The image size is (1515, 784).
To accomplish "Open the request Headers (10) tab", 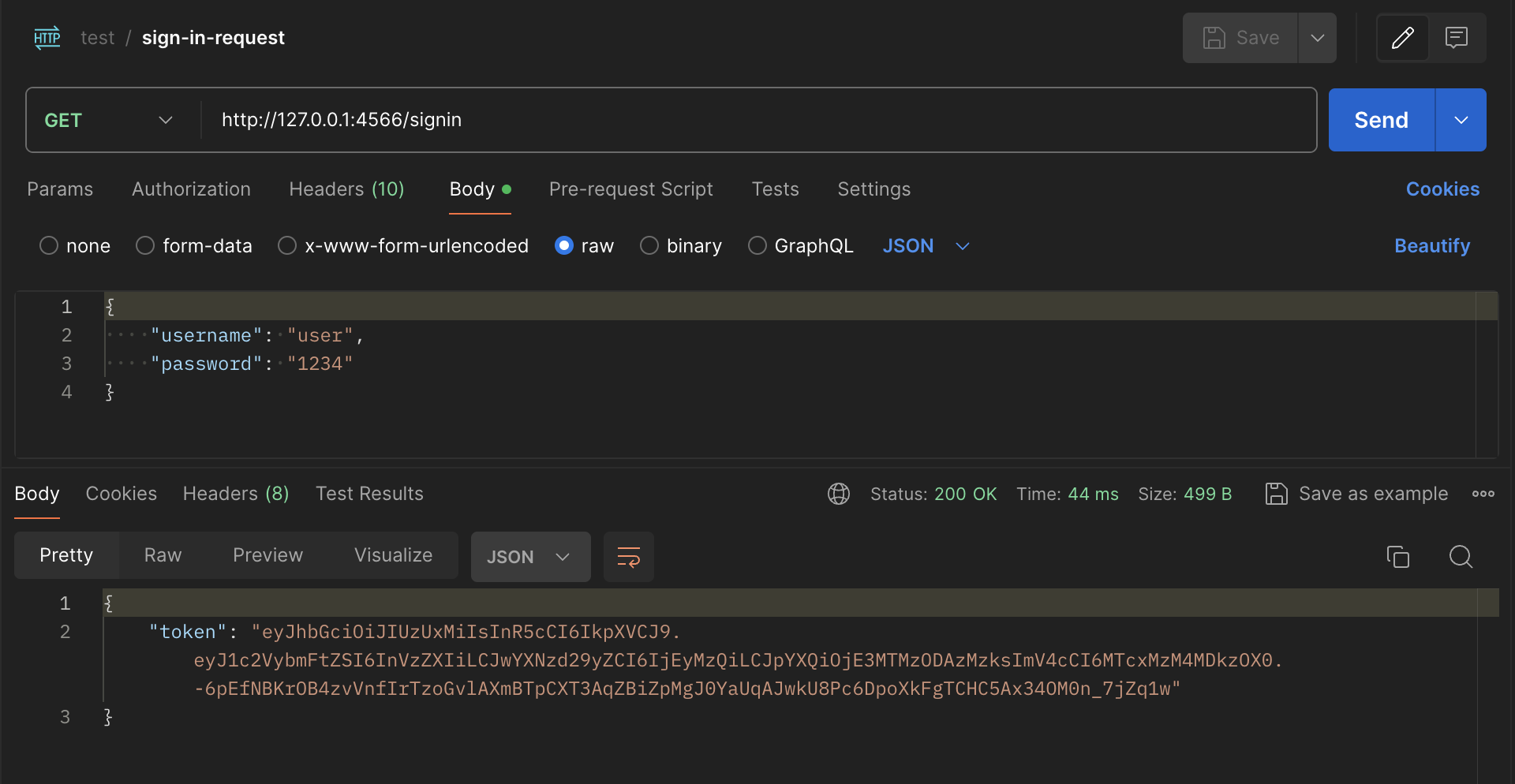I will click(x=346, y=189).
